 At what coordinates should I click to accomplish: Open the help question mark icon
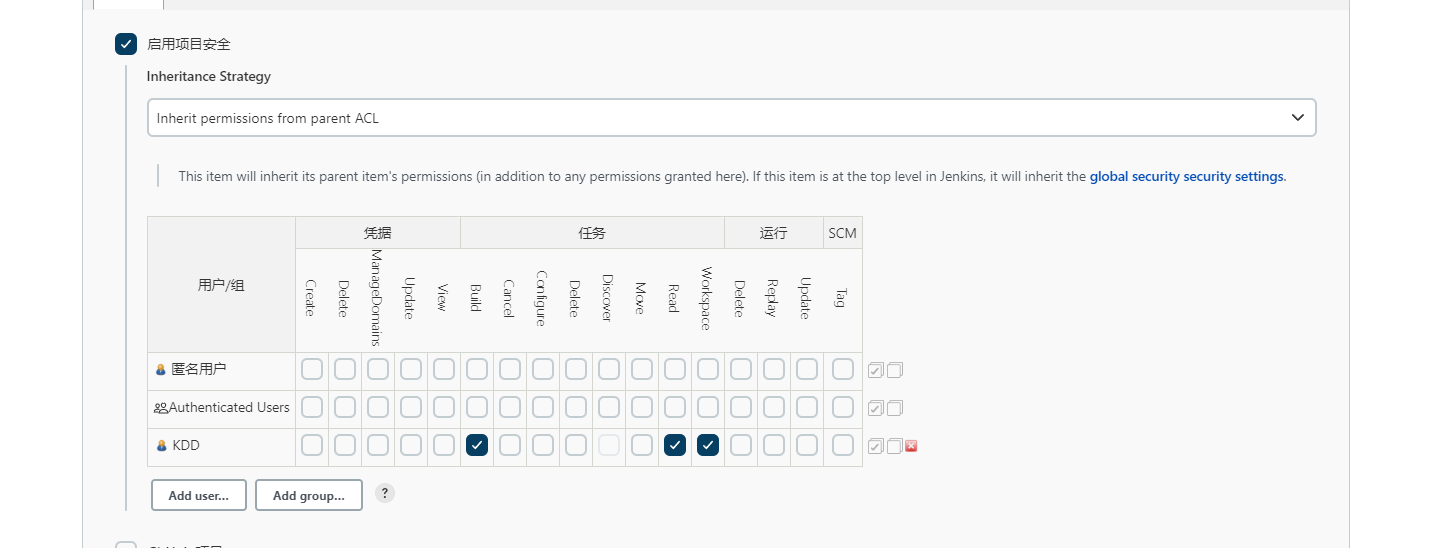pos(385,493)
